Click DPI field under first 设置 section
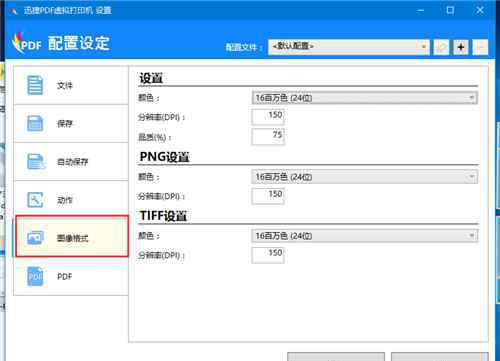 click(x=268, y=117)
